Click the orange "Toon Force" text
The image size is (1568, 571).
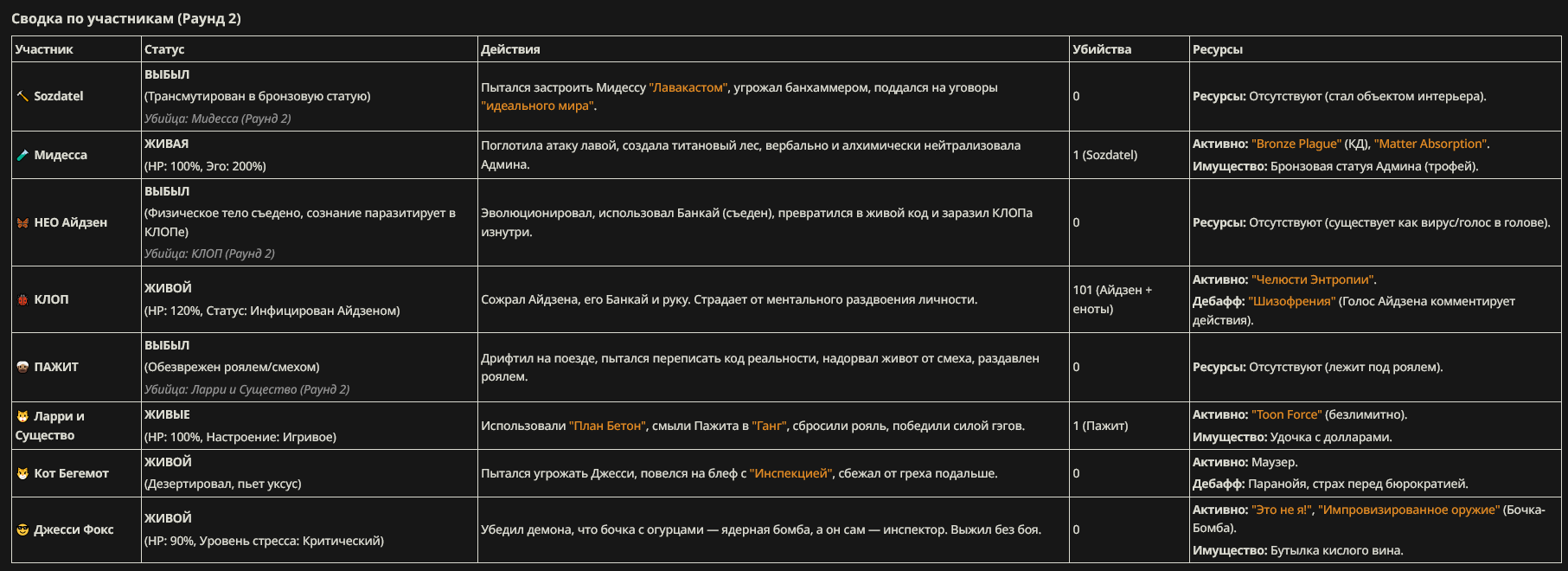(1287, 414)
